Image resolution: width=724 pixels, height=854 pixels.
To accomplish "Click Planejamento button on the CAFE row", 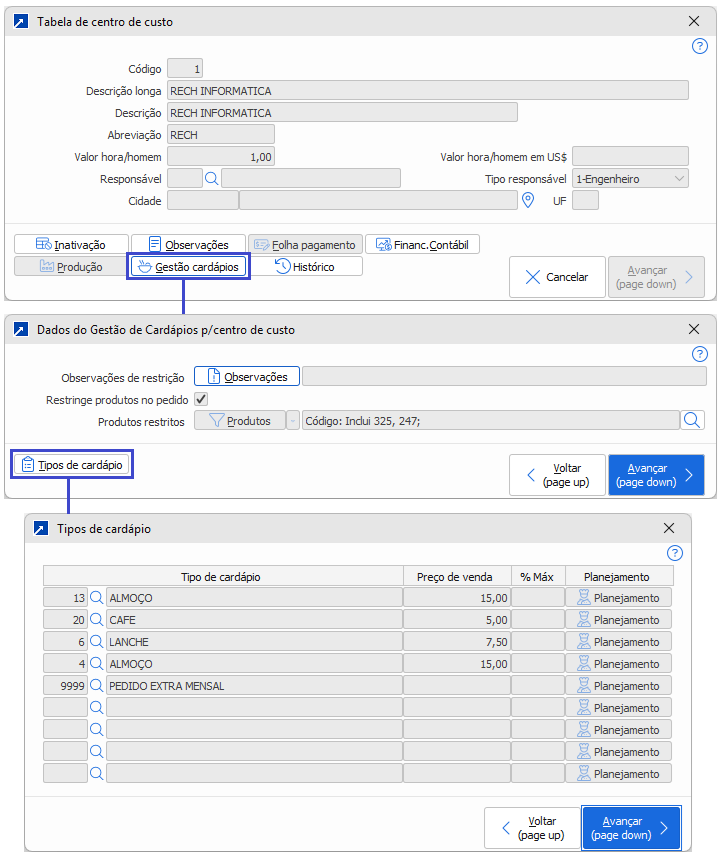I will point(619,620).
